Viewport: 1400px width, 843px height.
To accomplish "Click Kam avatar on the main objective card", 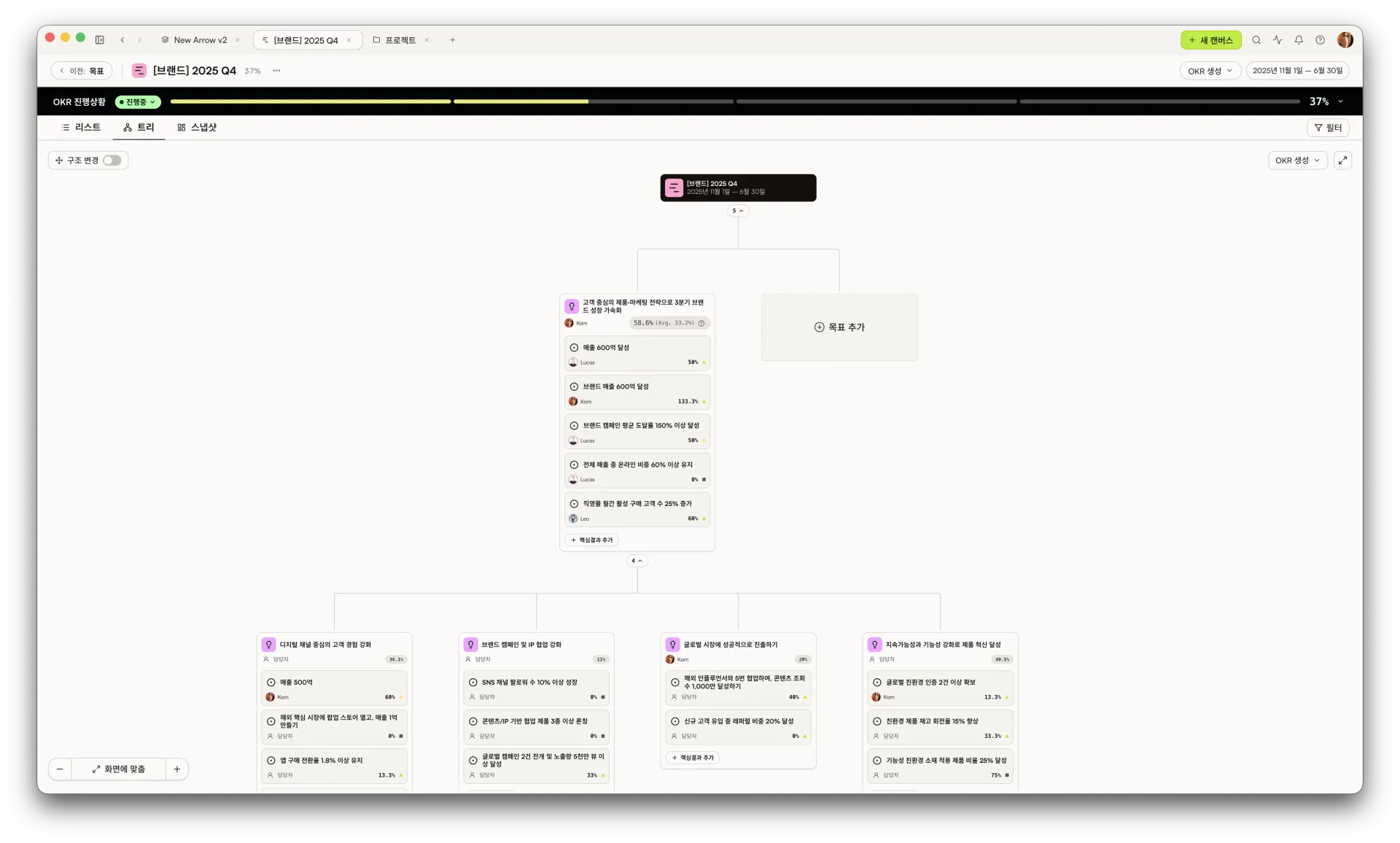I will pos(569,323).
